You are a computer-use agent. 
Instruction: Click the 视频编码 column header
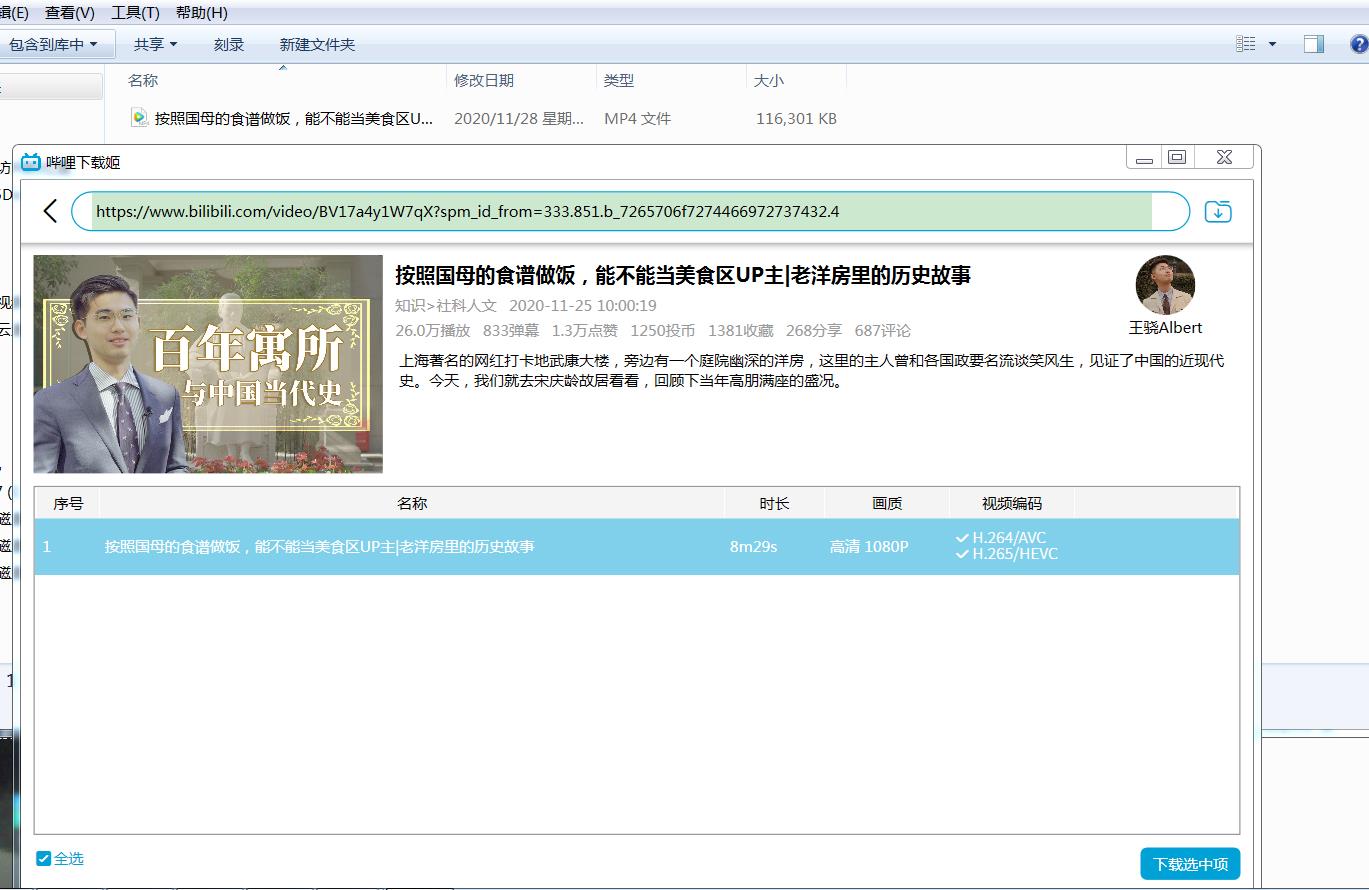tap(1011, 503)
